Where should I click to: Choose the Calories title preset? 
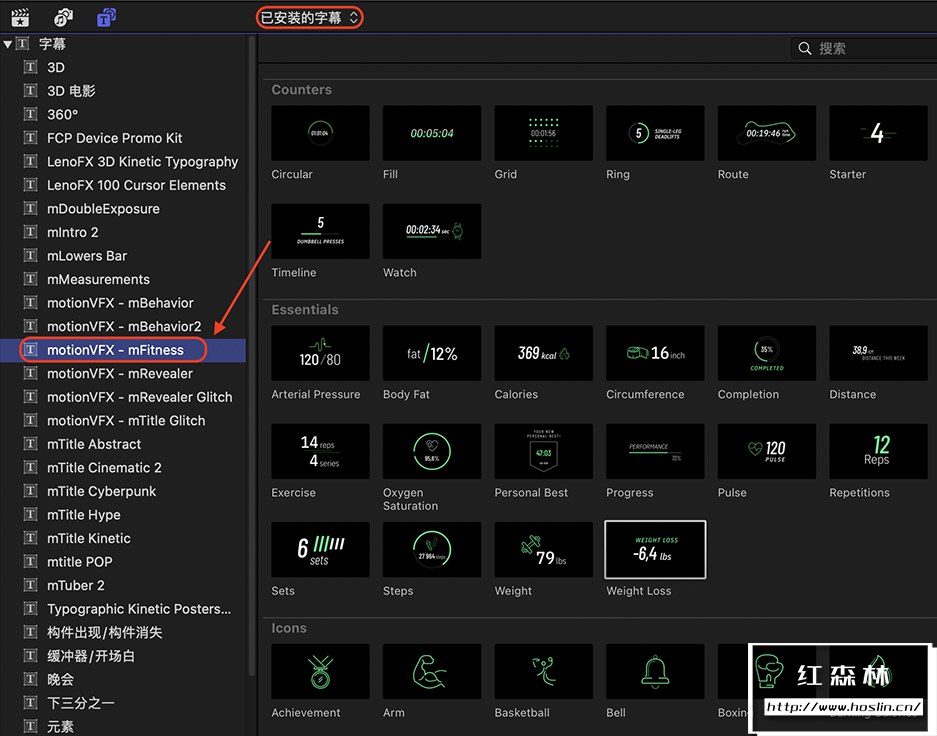point(543,353)
